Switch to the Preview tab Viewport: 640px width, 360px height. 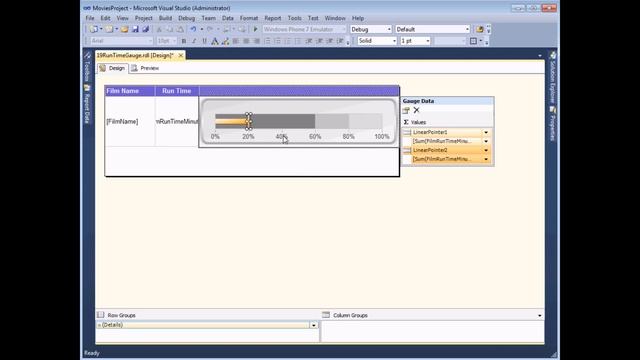(145, 68)
